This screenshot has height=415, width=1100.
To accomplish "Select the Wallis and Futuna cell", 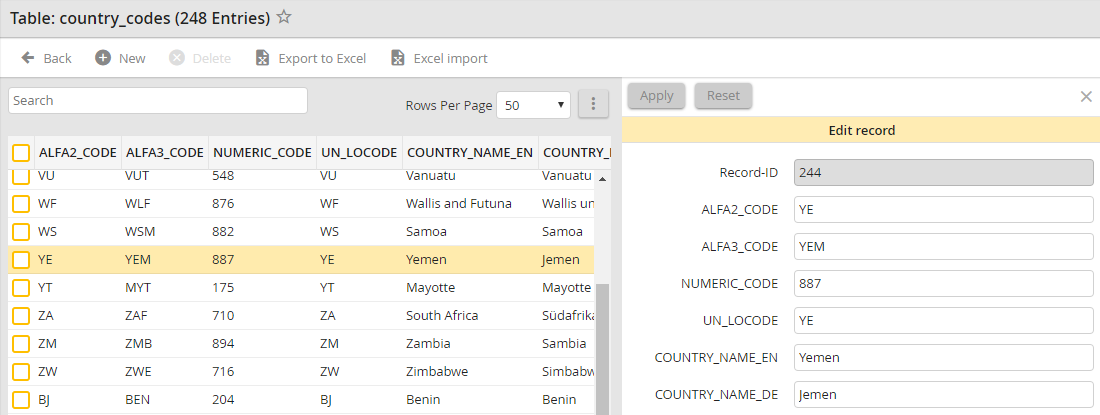I will tap(459, 204).
